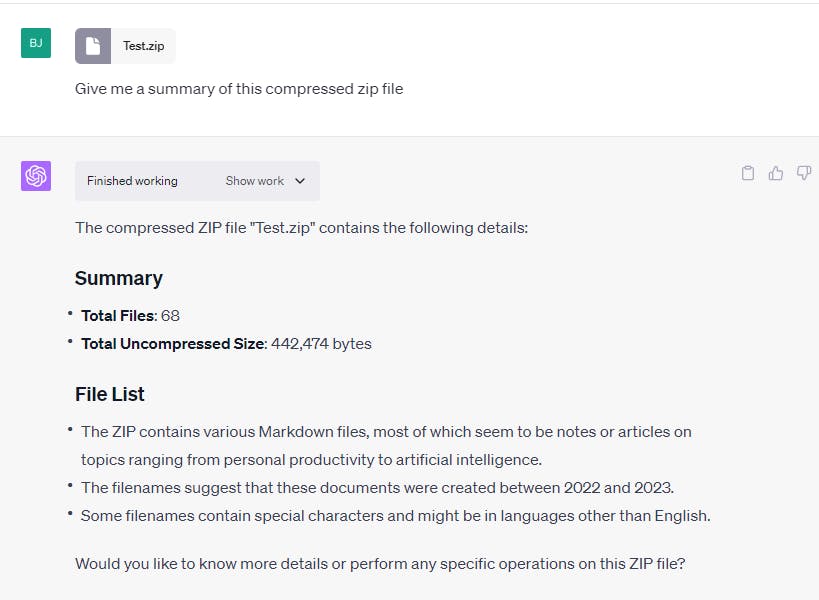This screenshot has height=600, width=819.
Task: Click the Total Uncompressed Size line
Action: [x=226, y=343]
